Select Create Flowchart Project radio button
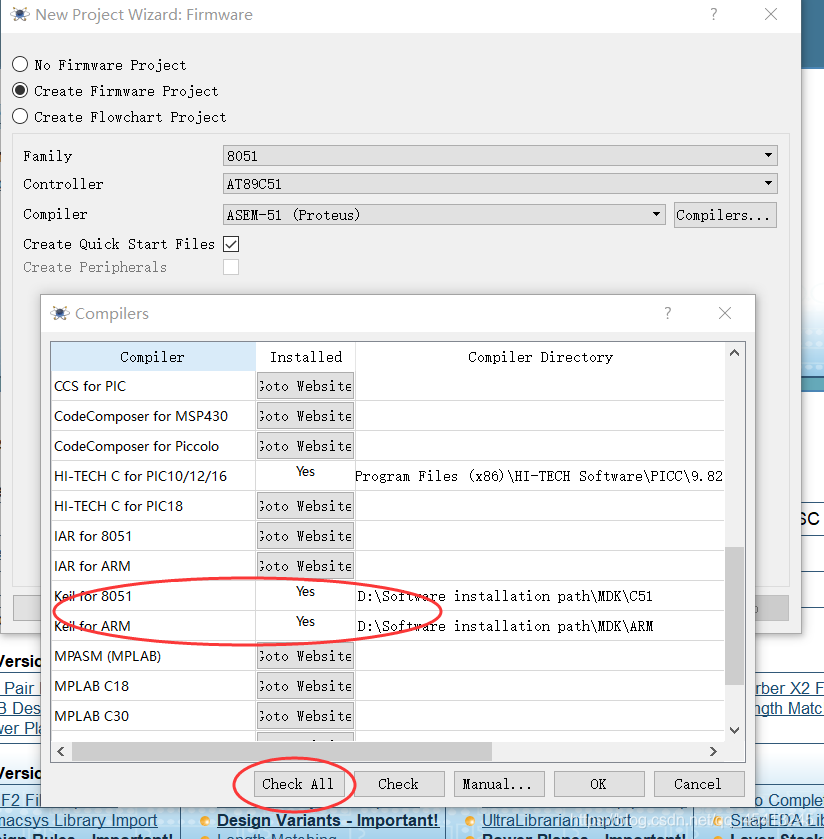 click(x=20, y=116)
